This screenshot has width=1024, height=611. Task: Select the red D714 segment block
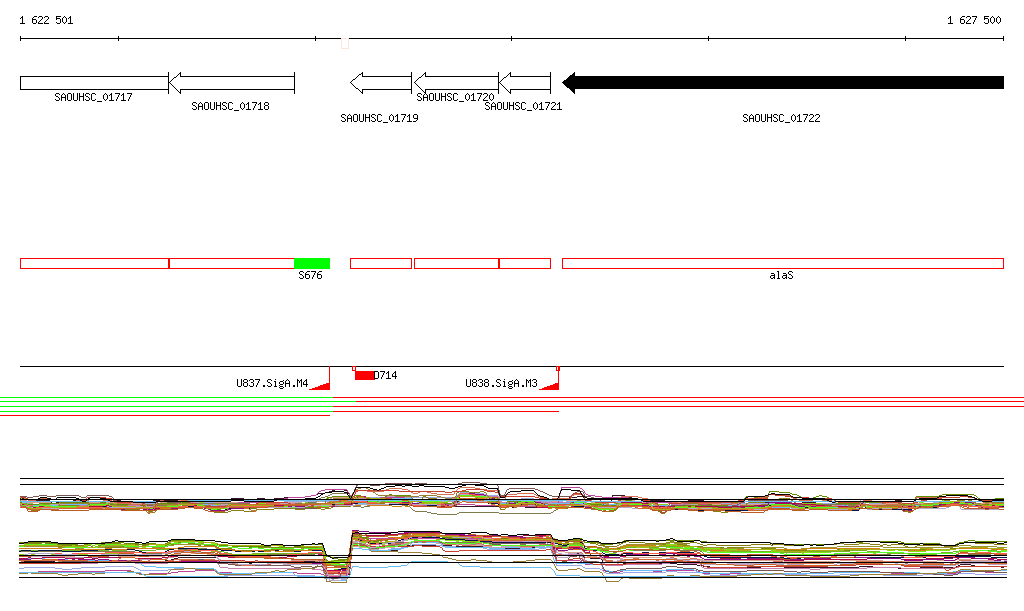[364, 375]
